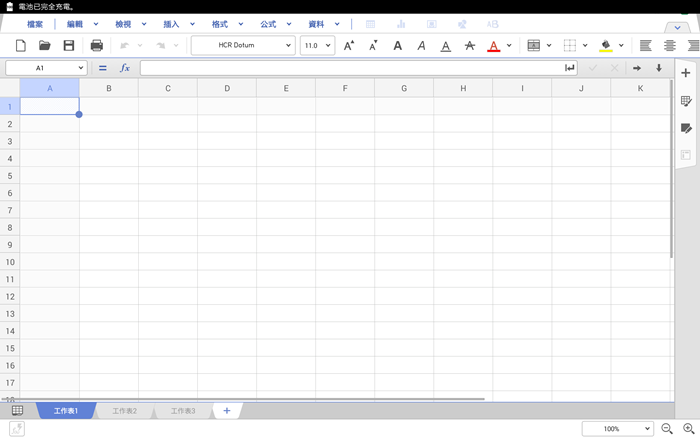Save the spreadsheet with the disk icon
Viewport: 700px width, 438px height.
pos(68,46)
